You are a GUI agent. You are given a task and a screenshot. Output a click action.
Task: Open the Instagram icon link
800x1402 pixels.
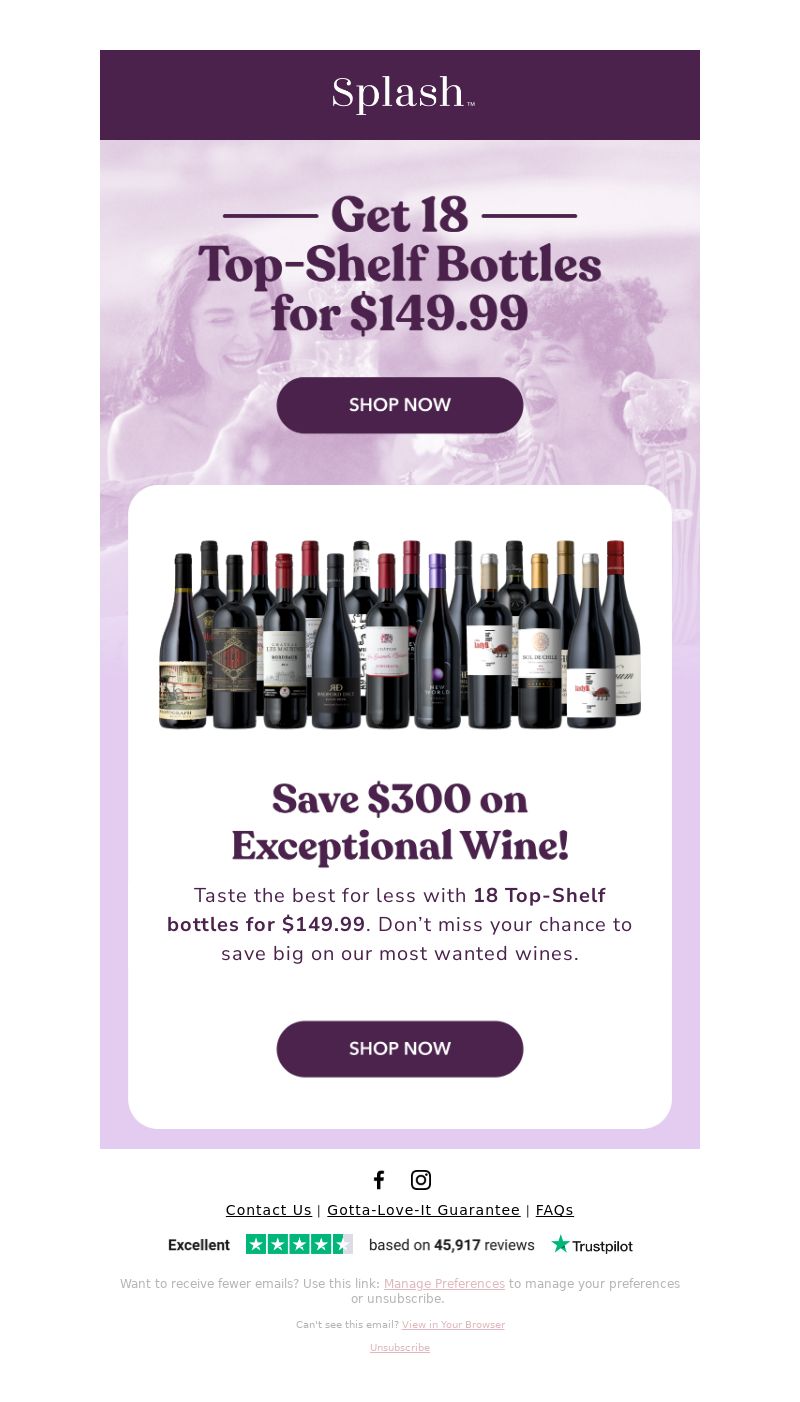point(421,1180)
